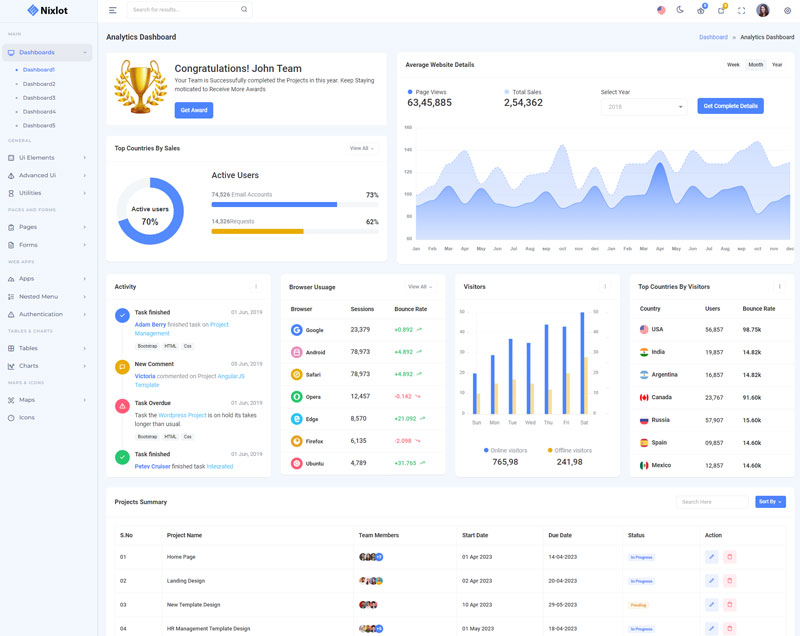Select the Week chart range

coord(733,65)
